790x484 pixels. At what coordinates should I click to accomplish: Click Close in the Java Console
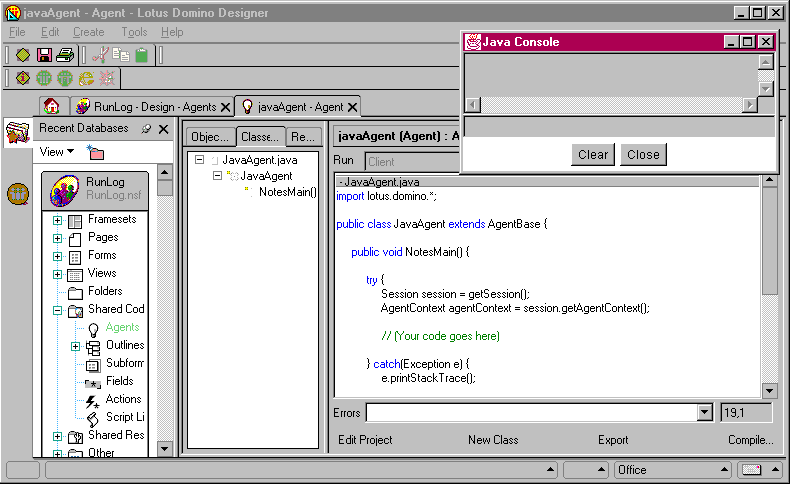pos(643,155)
